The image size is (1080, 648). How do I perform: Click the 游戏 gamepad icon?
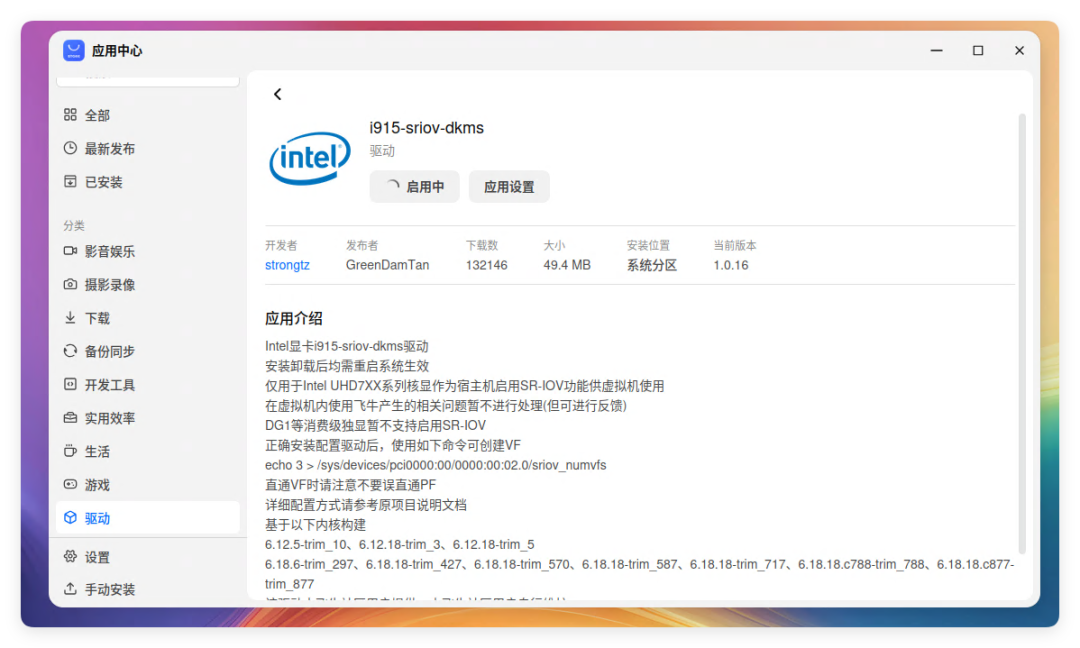(x=70, y=484)
